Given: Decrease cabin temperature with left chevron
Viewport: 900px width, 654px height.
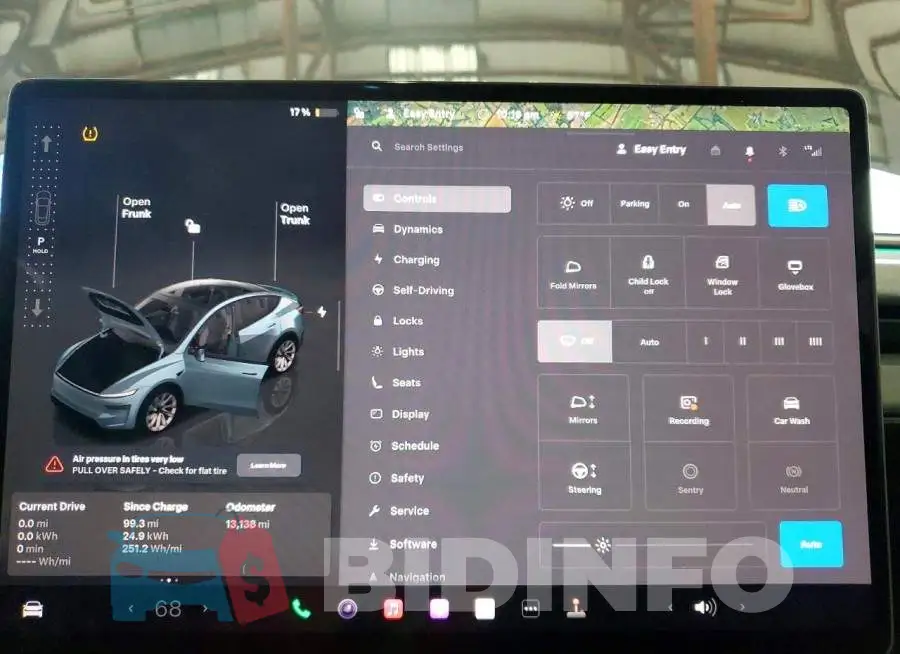Looking at the screenshot, I should pos(131,608).
